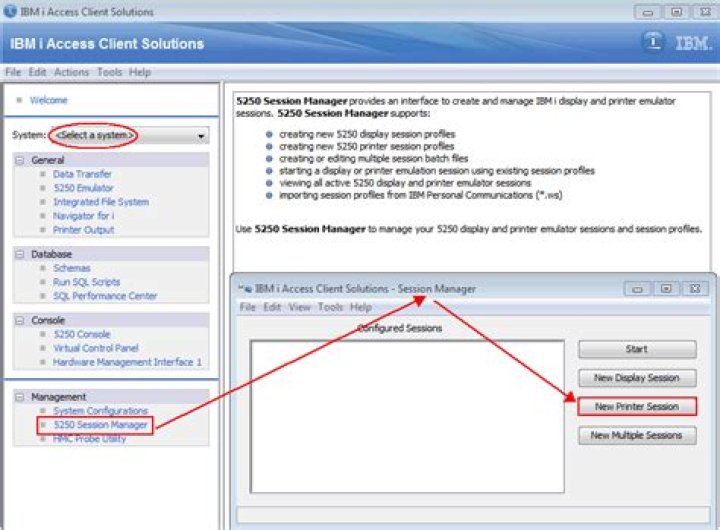Click the bullet before Welcome
The width and height of the screenshot is (720, 530).
19,100
